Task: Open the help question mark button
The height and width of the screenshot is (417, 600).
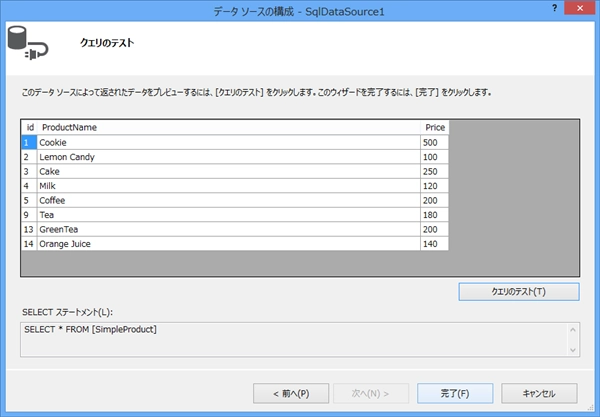Action: tap(554, 8)
